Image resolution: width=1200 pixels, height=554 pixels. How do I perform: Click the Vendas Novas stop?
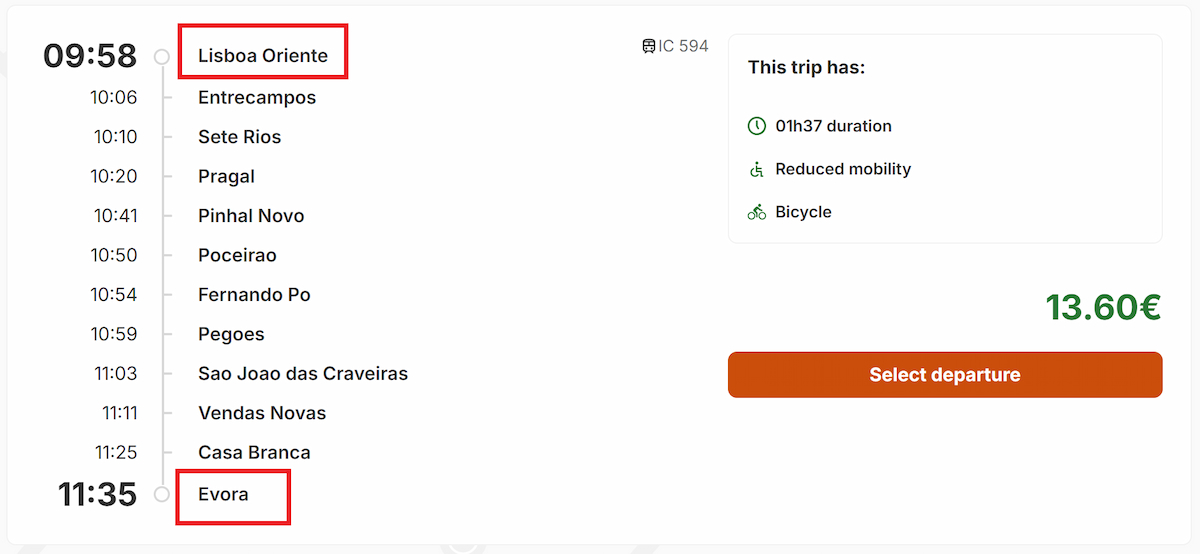point(262,413)
